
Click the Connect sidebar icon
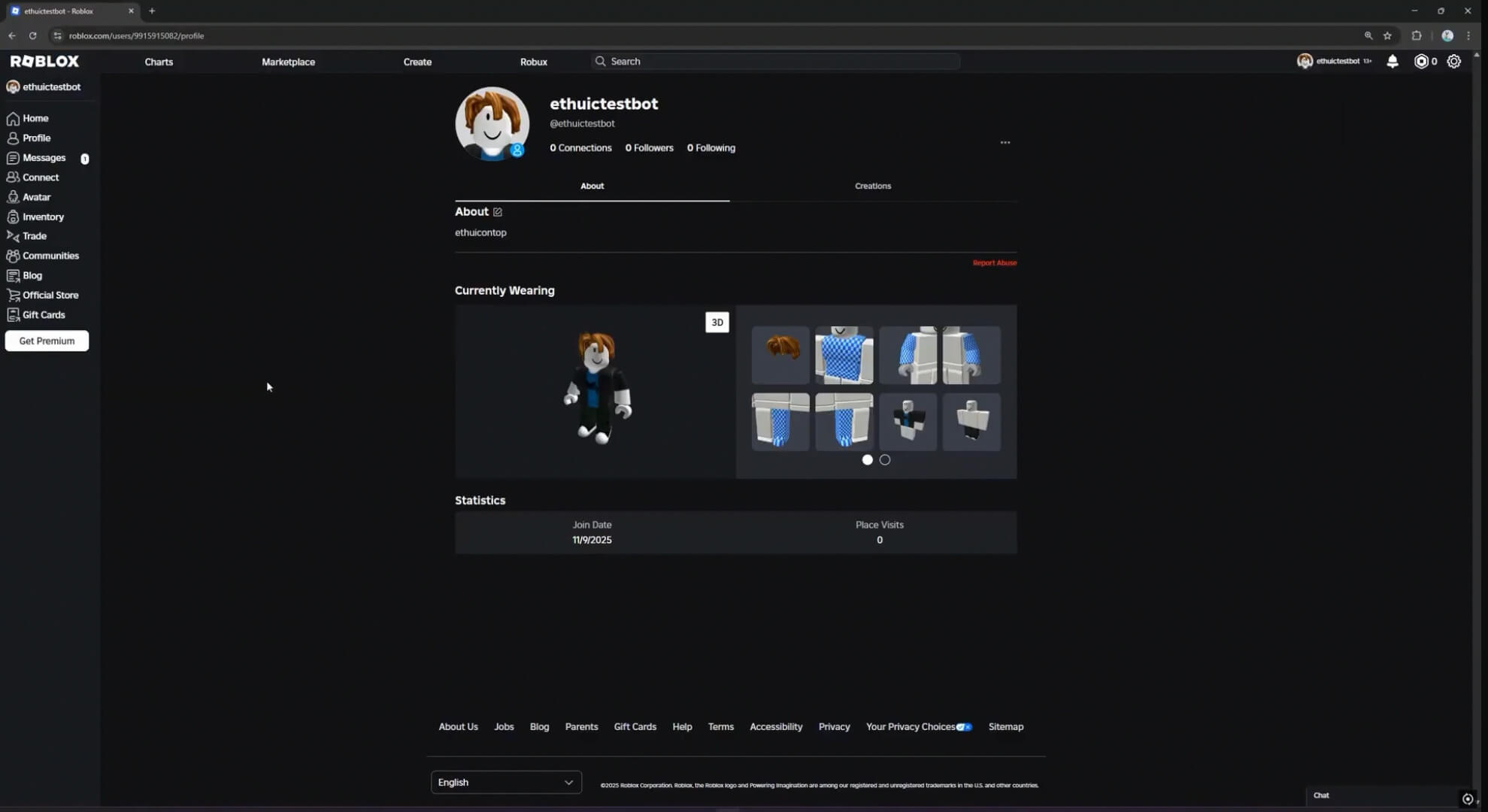(13, 177)
